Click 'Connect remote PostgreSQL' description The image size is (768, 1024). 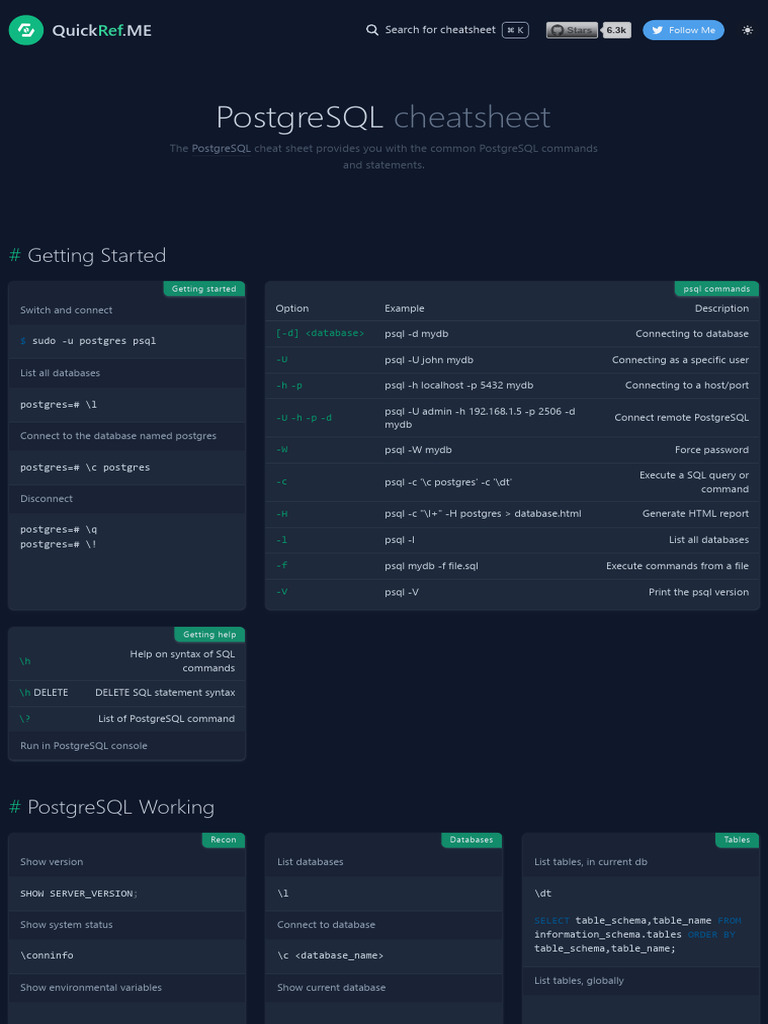click(681, 417)
